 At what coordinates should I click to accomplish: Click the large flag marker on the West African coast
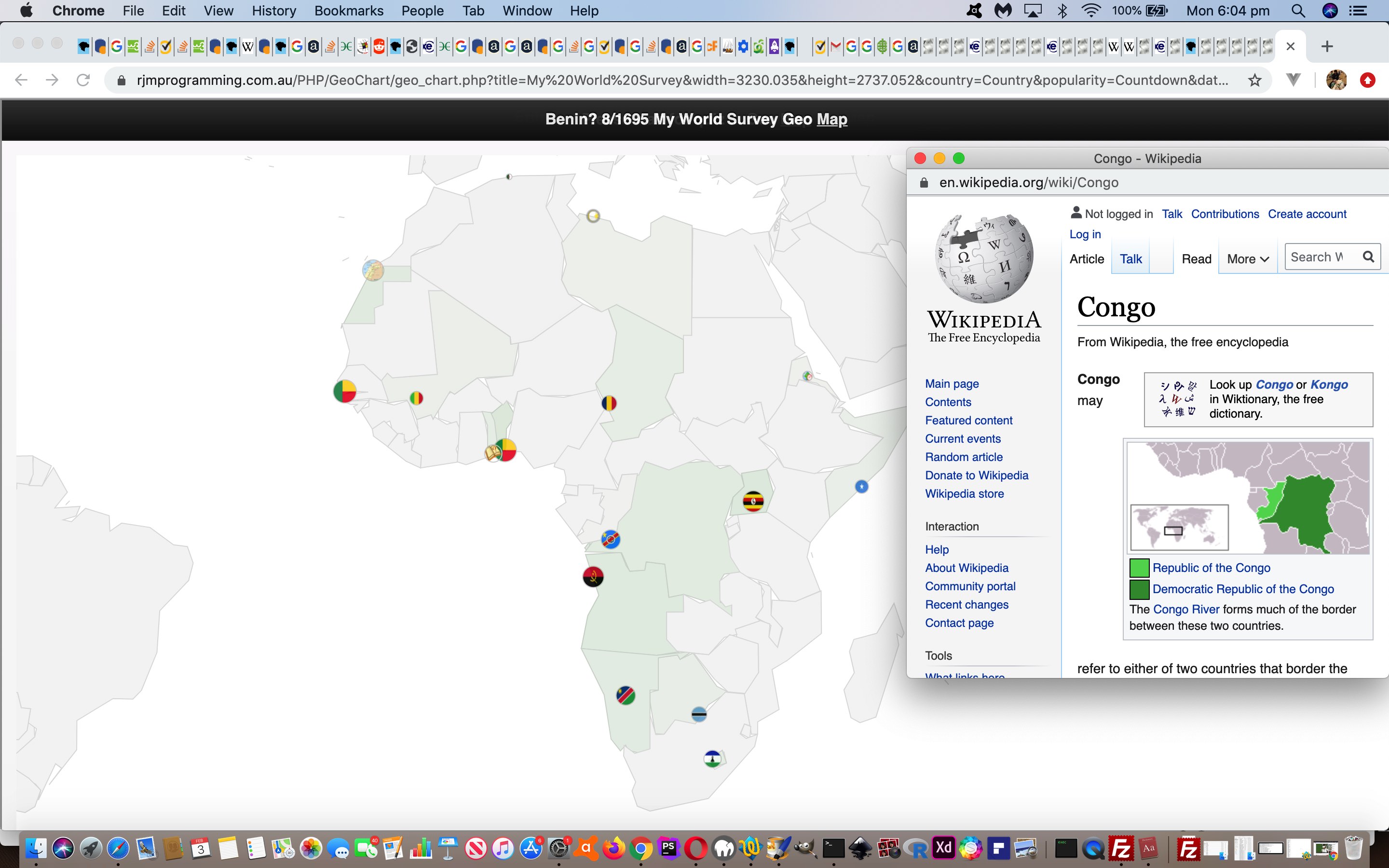pyautogui.click(x=345, y=391)
